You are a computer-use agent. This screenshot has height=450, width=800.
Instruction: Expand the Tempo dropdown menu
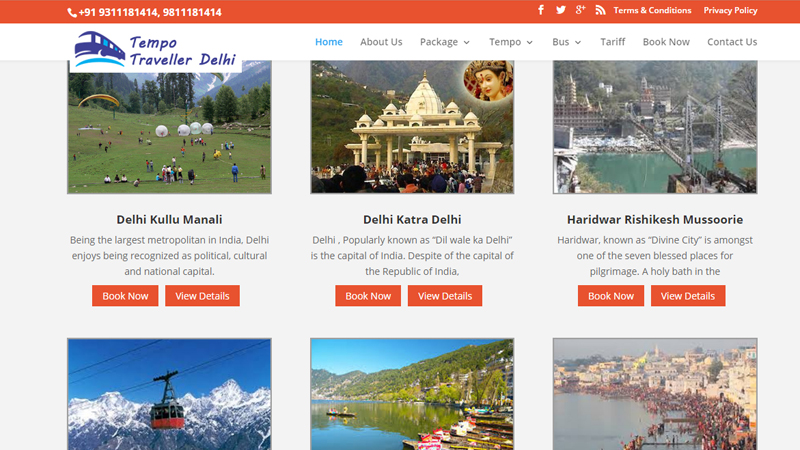click(x=511, y=42)
